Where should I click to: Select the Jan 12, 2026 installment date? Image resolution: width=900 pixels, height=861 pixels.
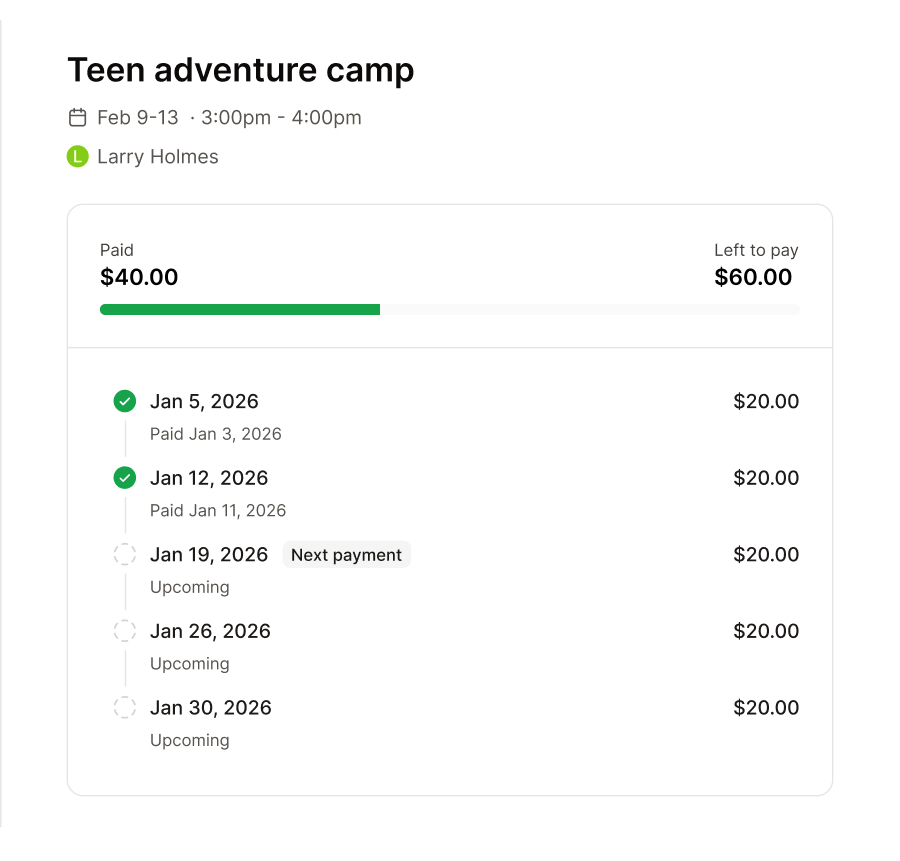pos(209,478)
